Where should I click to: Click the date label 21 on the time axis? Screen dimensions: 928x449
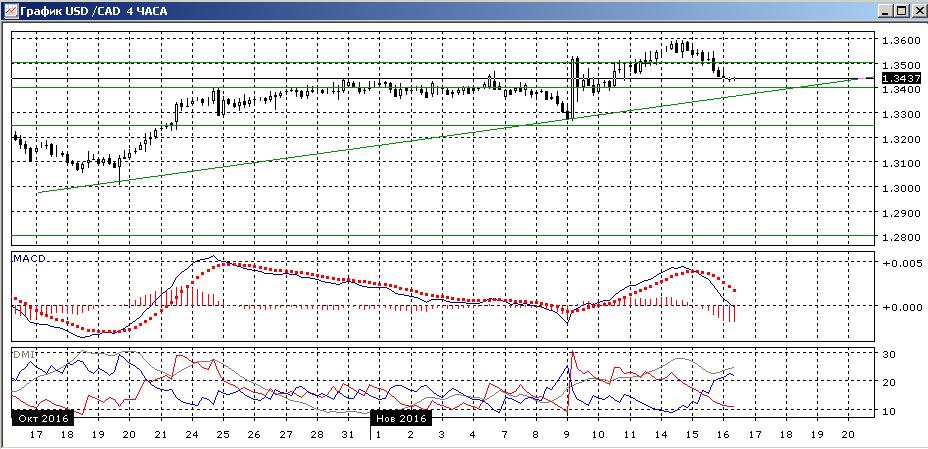[x=160, y=434]
